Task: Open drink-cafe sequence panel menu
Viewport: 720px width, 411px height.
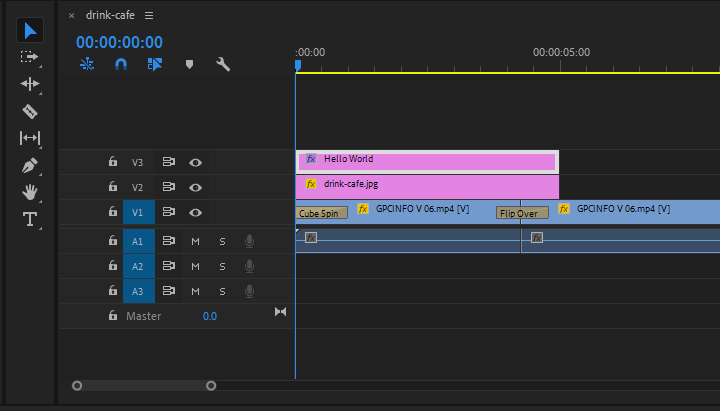Action: coord(149,16)
